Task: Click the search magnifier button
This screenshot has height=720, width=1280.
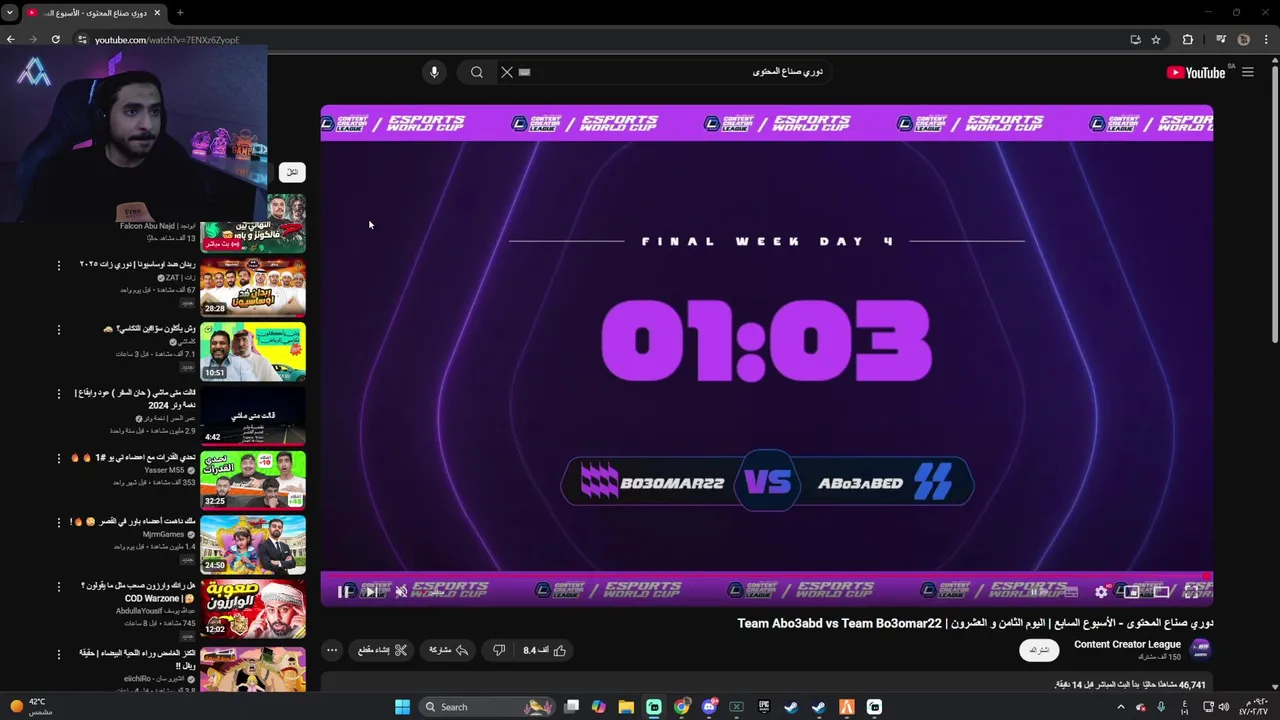Action: pyautogui.click(x=477, y=72)
